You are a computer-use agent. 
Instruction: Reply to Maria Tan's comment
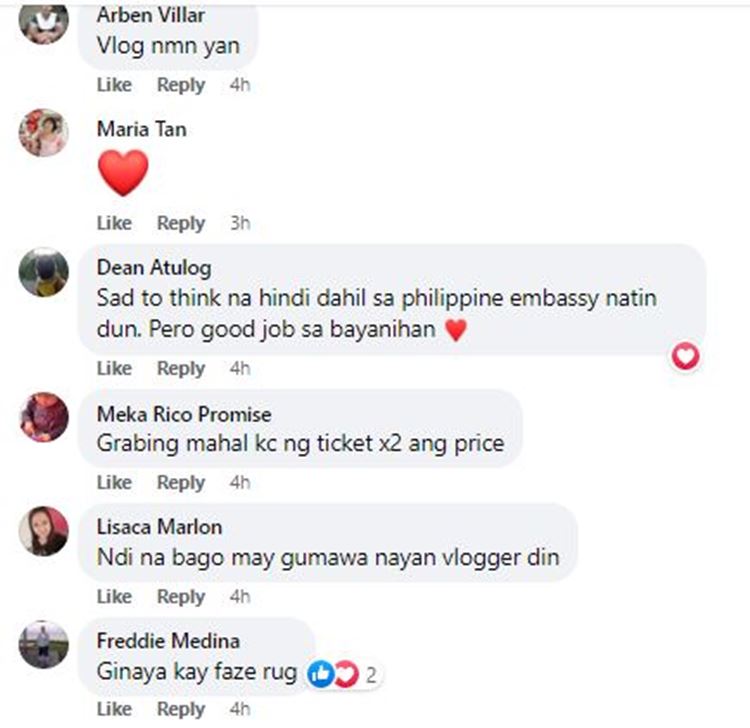(x=181, y=223)
